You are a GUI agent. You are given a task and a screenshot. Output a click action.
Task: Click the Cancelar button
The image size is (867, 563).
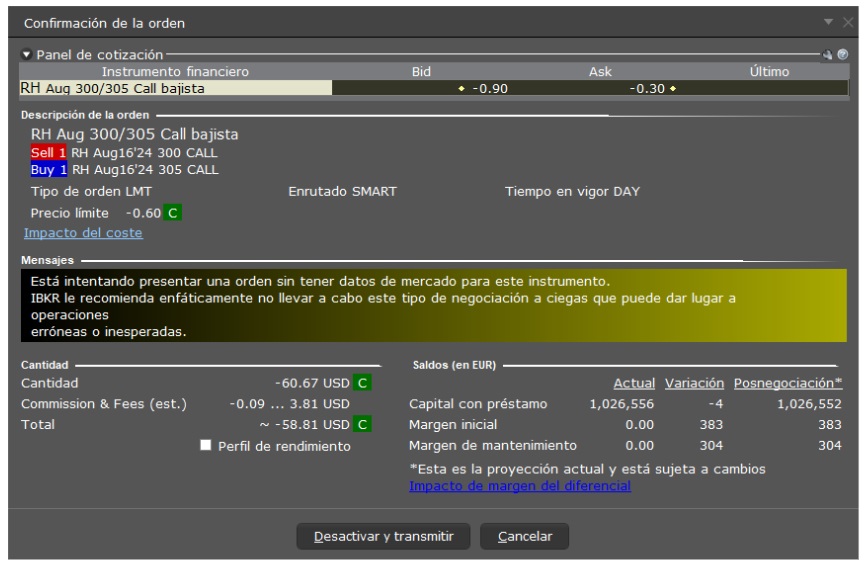pos(524,536)
